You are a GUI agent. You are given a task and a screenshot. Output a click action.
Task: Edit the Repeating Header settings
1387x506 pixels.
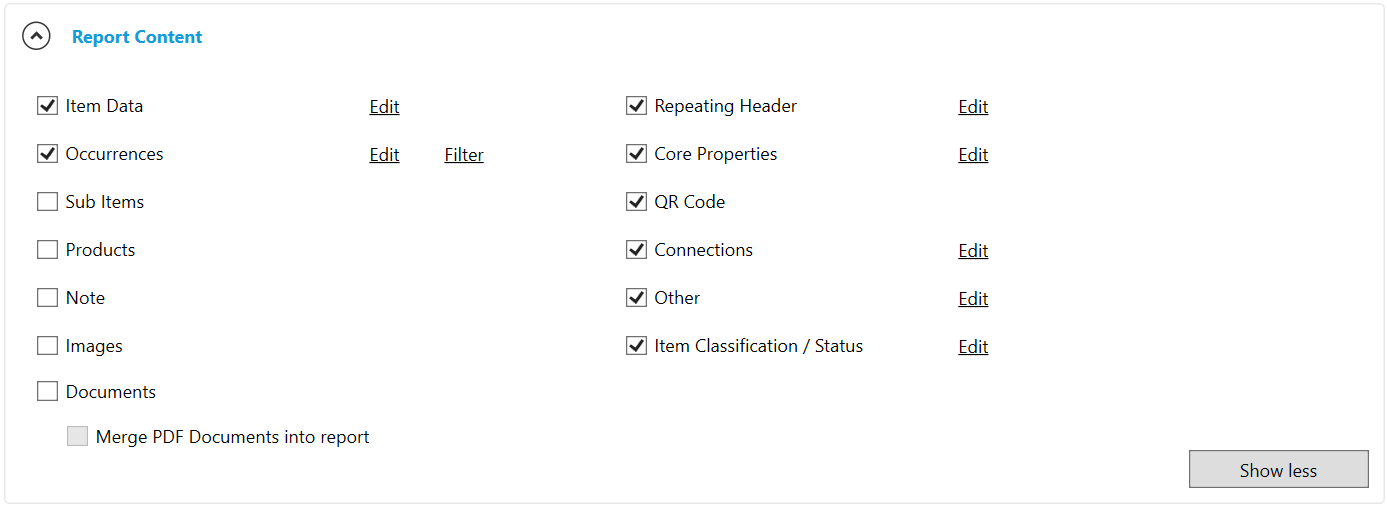pyautogui.click(x=973, y=107)
